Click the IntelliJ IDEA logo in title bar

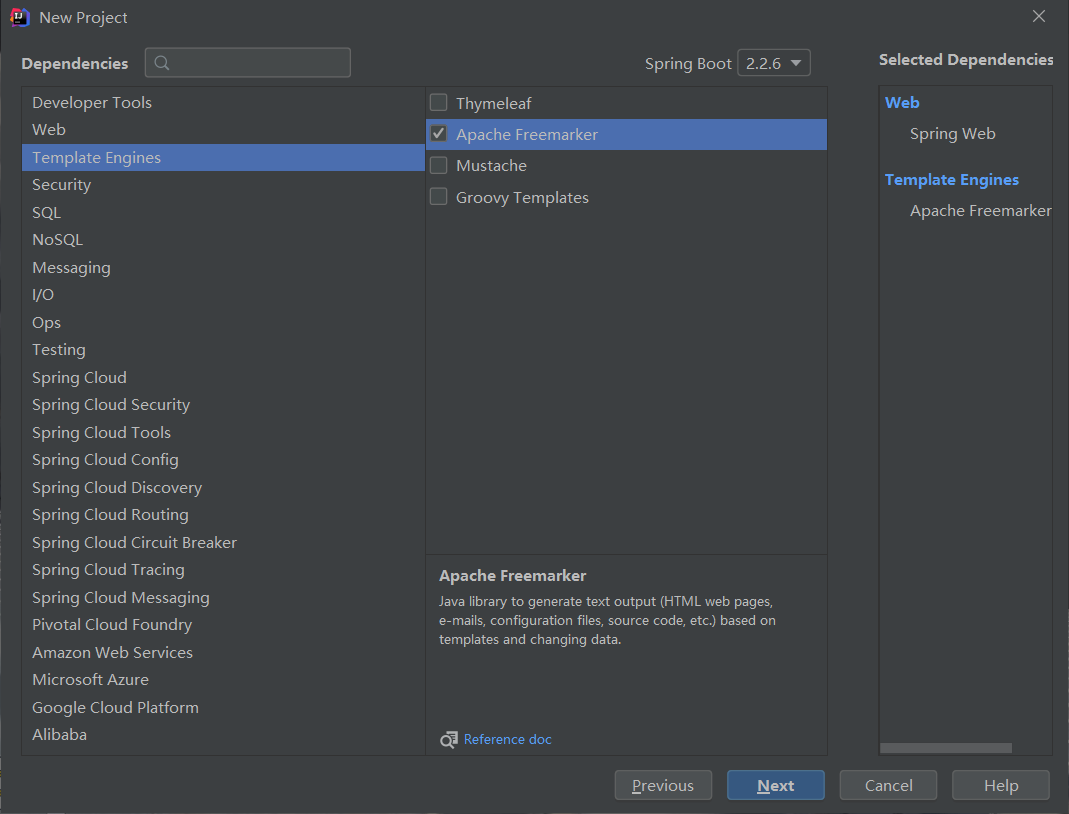19,17
